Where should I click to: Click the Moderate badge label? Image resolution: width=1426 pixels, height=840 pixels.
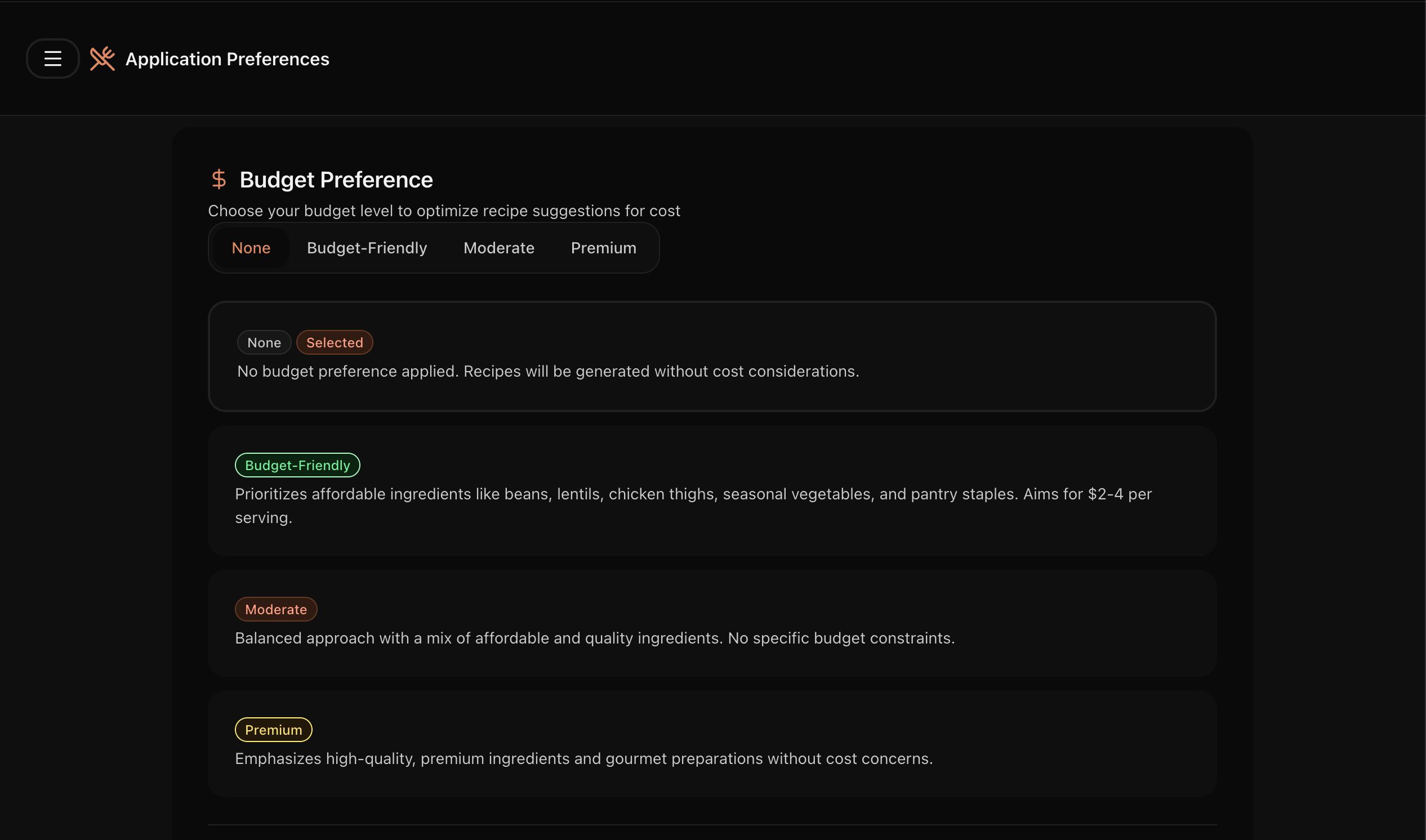click(276, 610)
